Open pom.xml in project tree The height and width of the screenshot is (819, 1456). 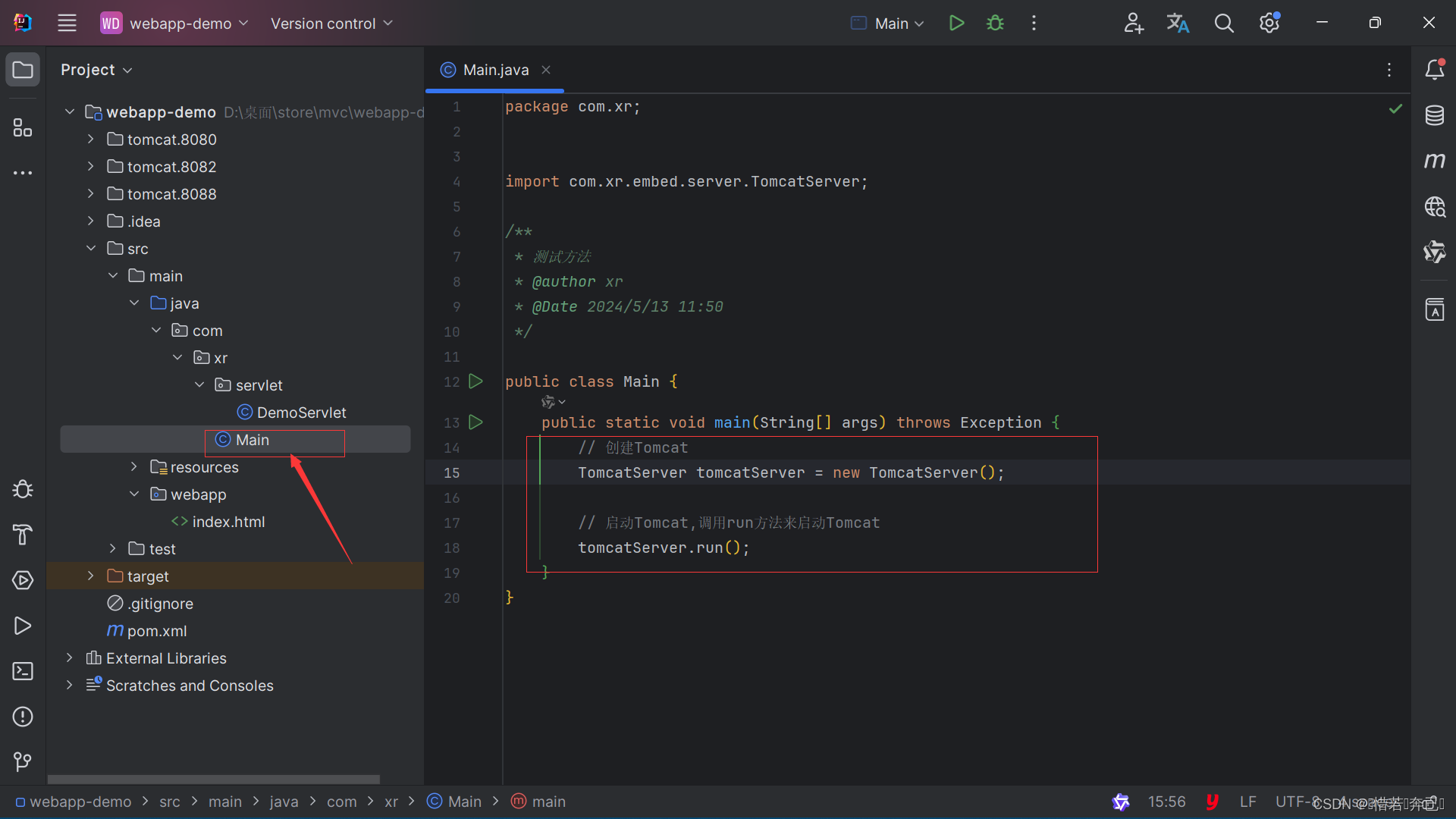click(x=156, y=631)
